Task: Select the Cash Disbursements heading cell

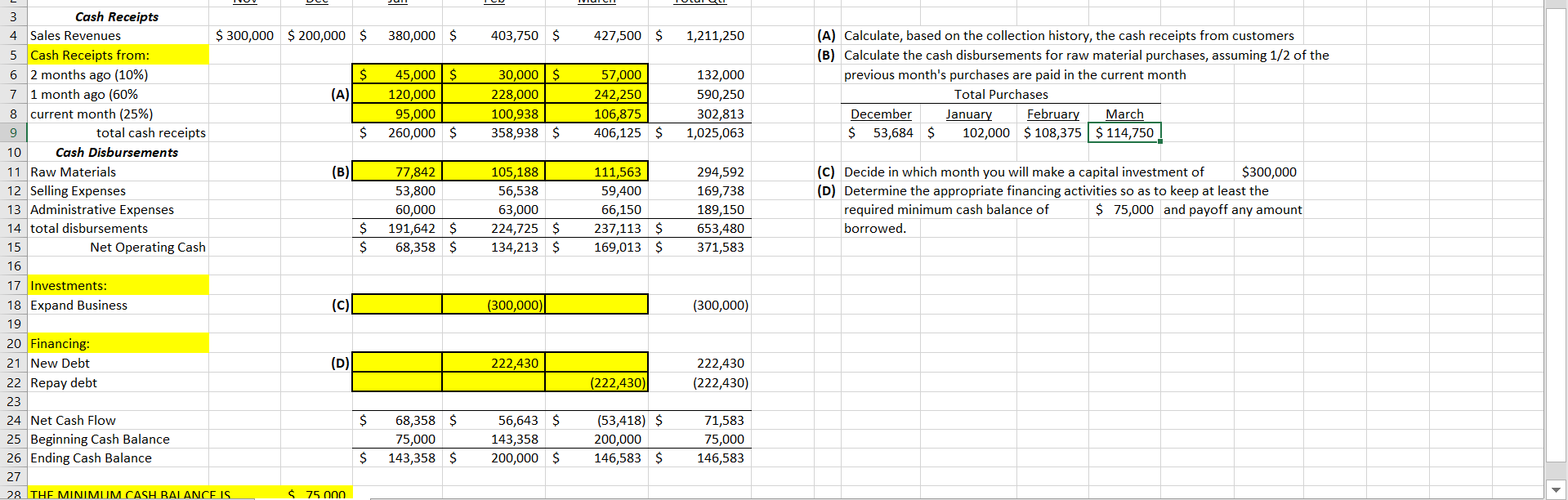Action: (118, 152)
